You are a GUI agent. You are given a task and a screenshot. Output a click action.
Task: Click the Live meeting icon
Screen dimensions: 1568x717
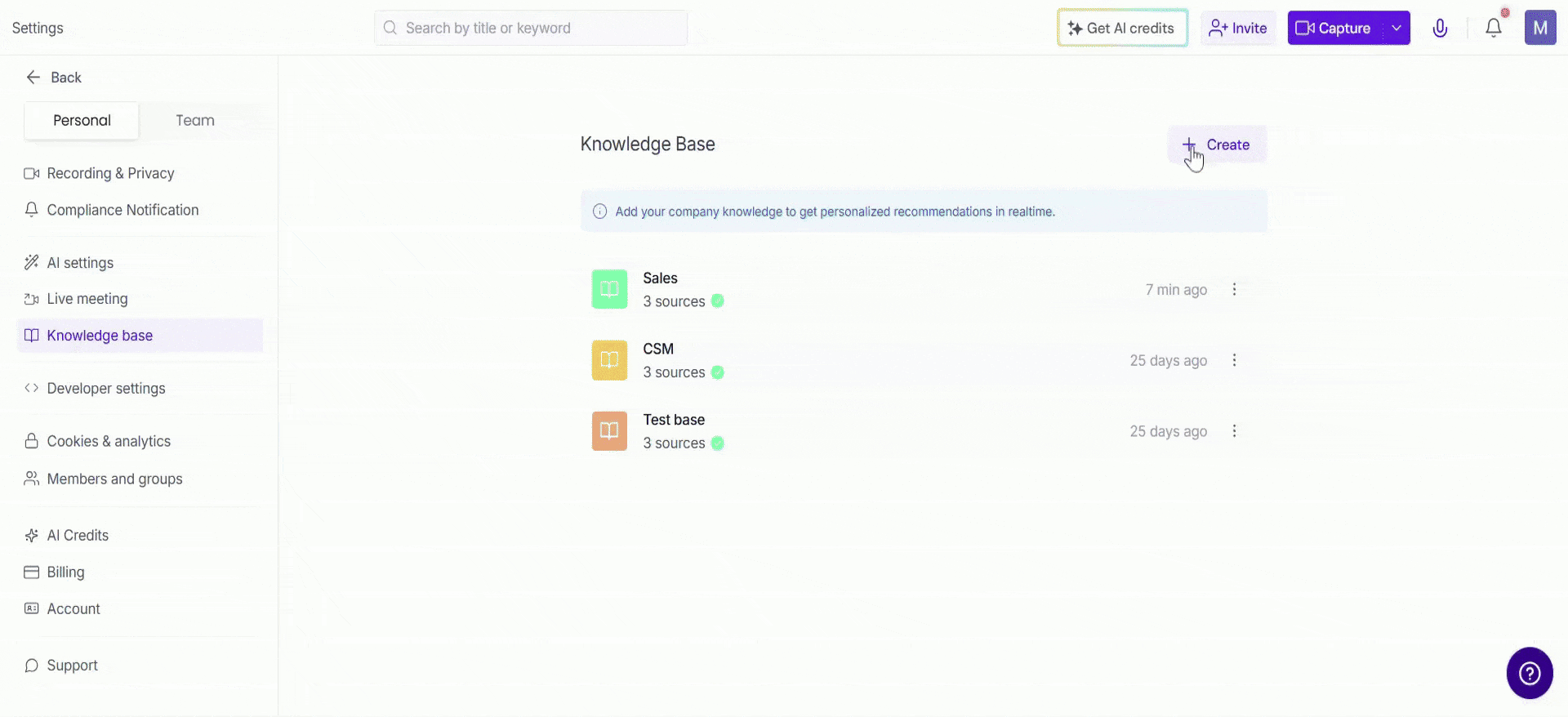point(31,299)
